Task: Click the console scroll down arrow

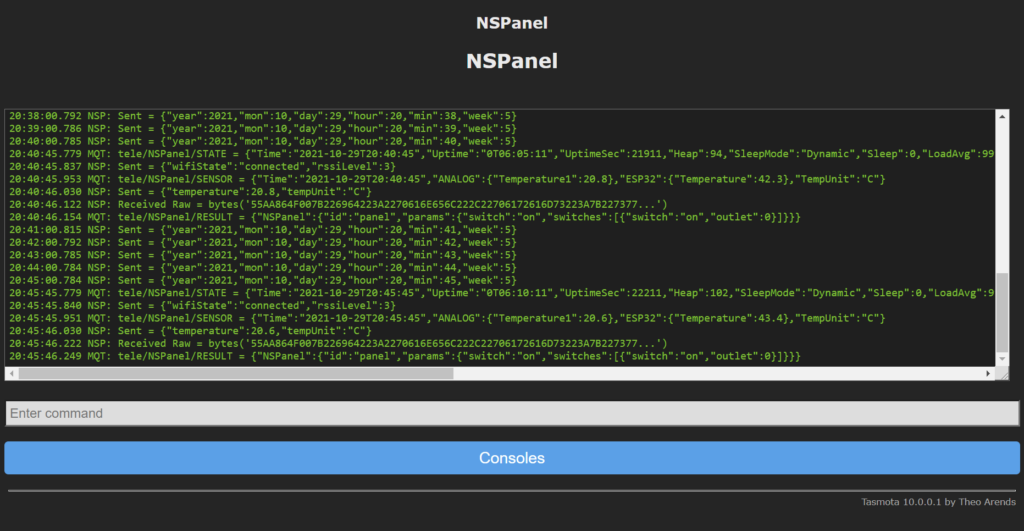Action: 1002,359
